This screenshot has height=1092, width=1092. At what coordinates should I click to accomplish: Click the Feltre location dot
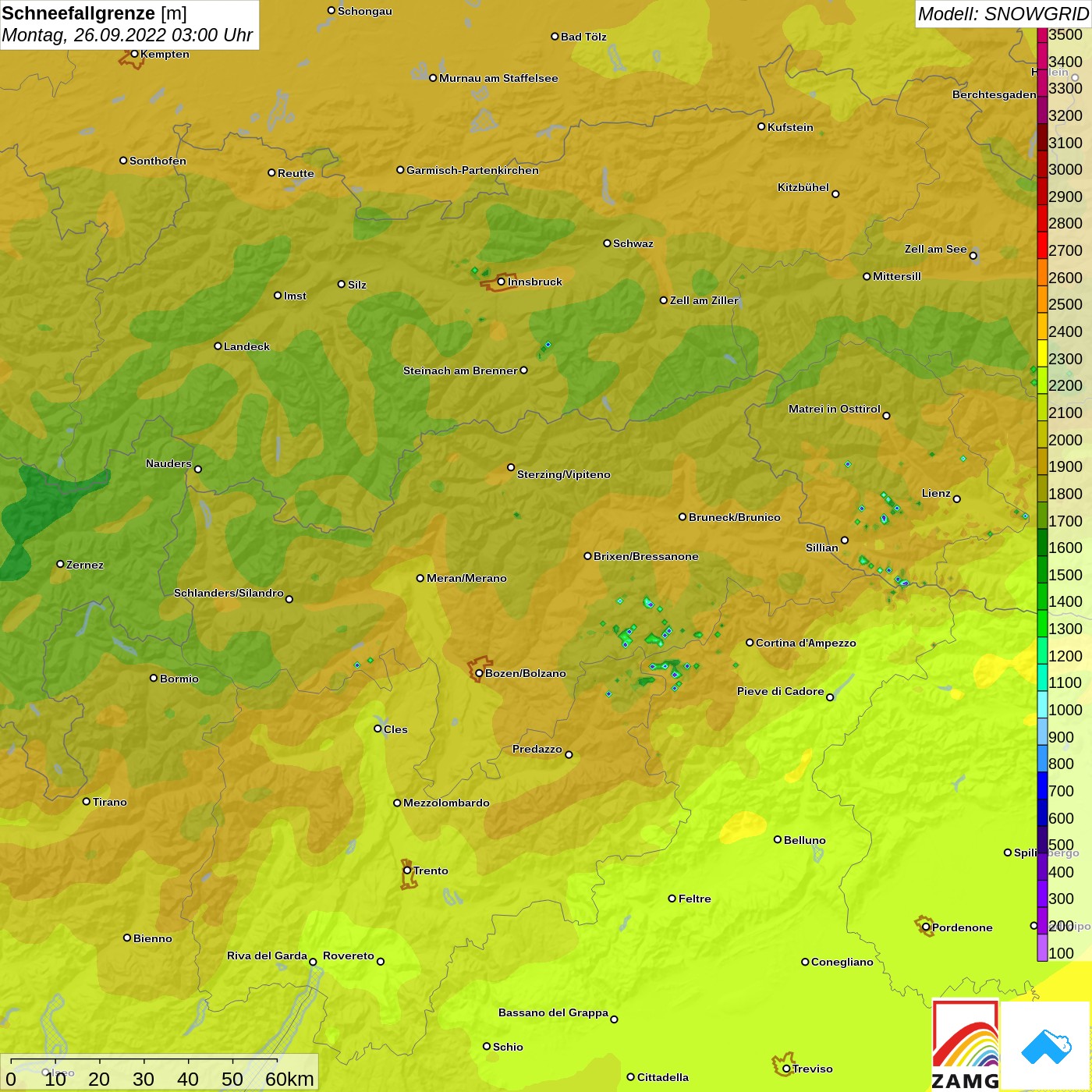[672, 899]
